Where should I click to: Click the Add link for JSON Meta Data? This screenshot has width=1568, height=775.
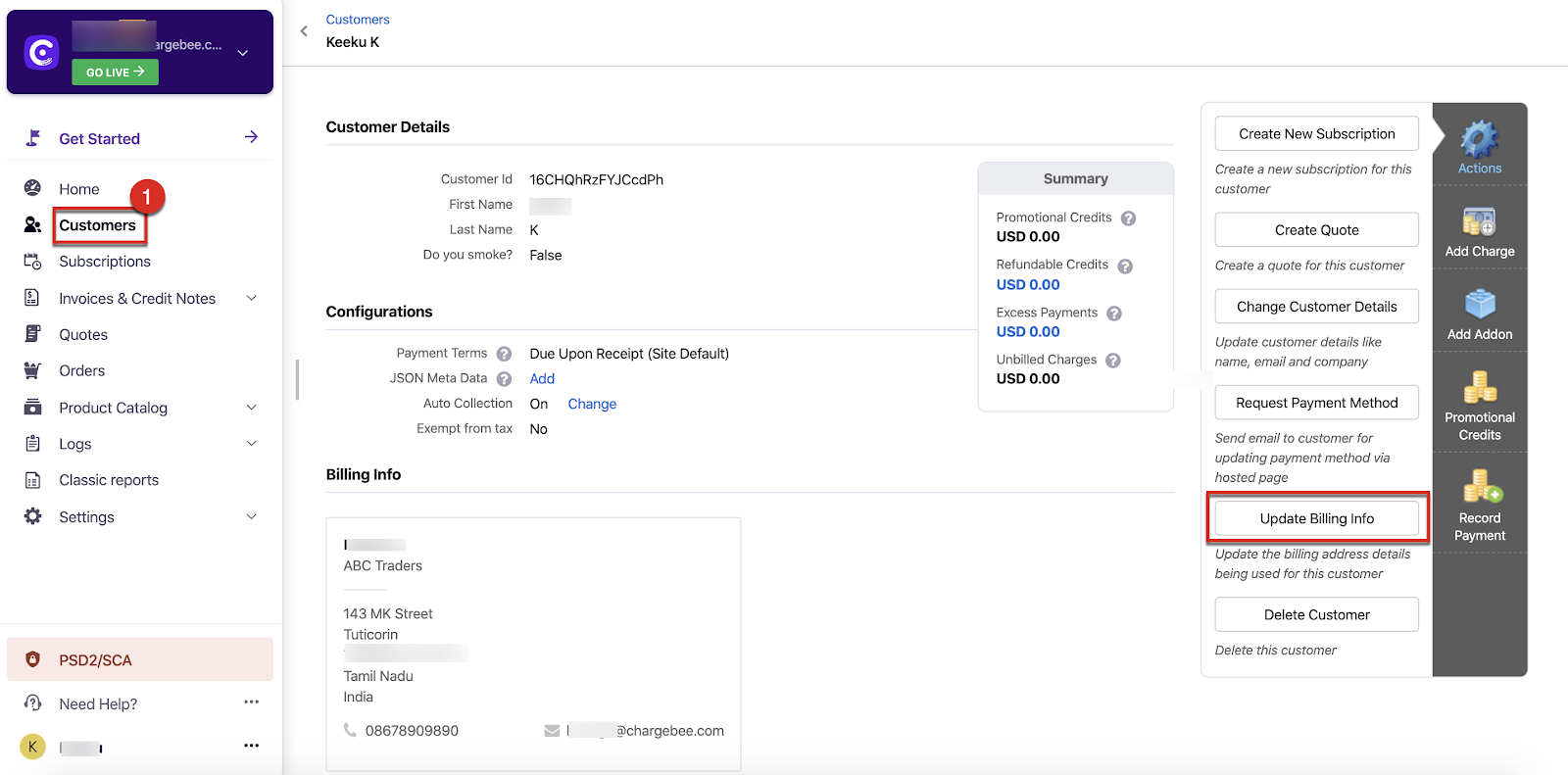pos(542,379)
